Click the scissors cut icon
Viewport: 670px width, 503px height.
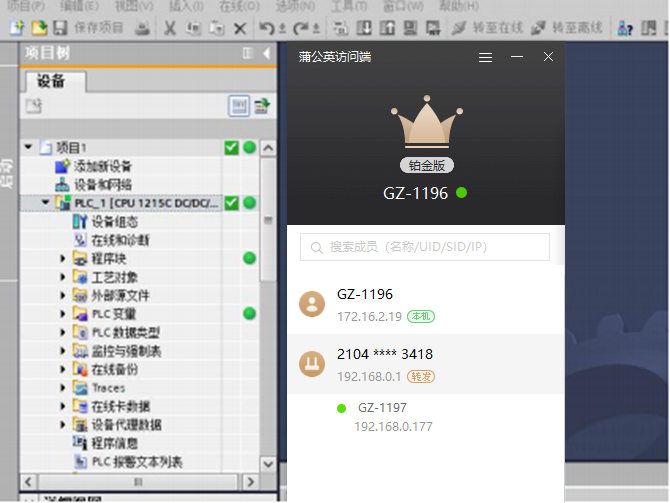pyautogui.click(x=170, y=28)
